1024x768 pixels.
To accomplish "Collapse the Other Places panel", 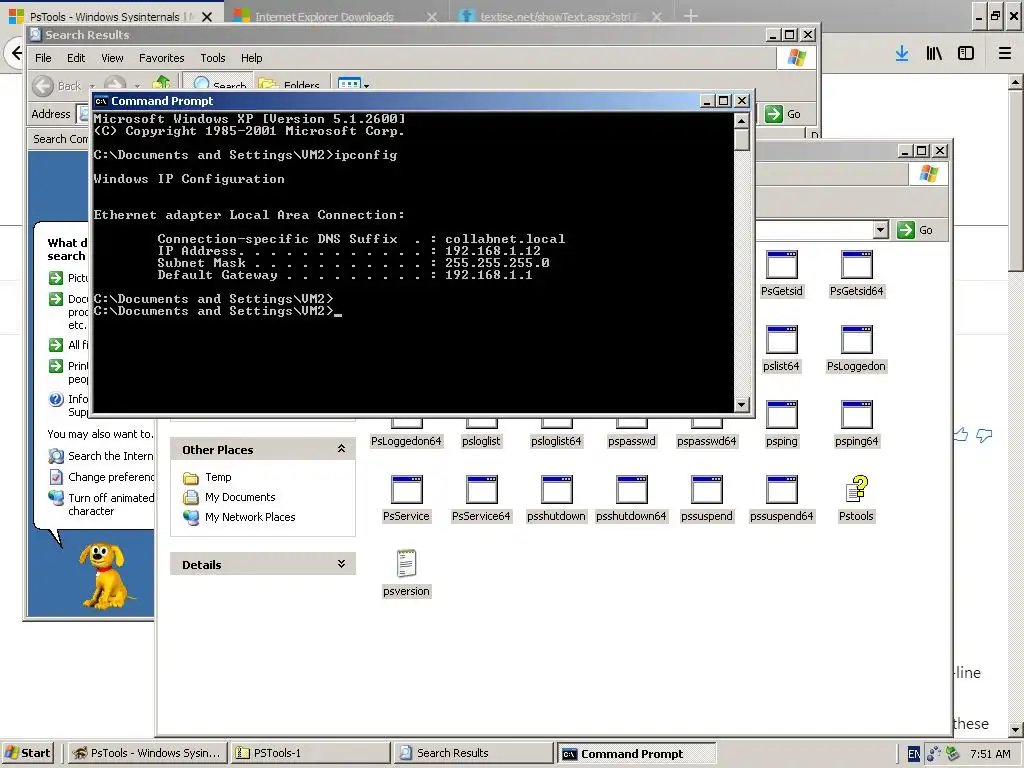I will click(x=342, y=449).
